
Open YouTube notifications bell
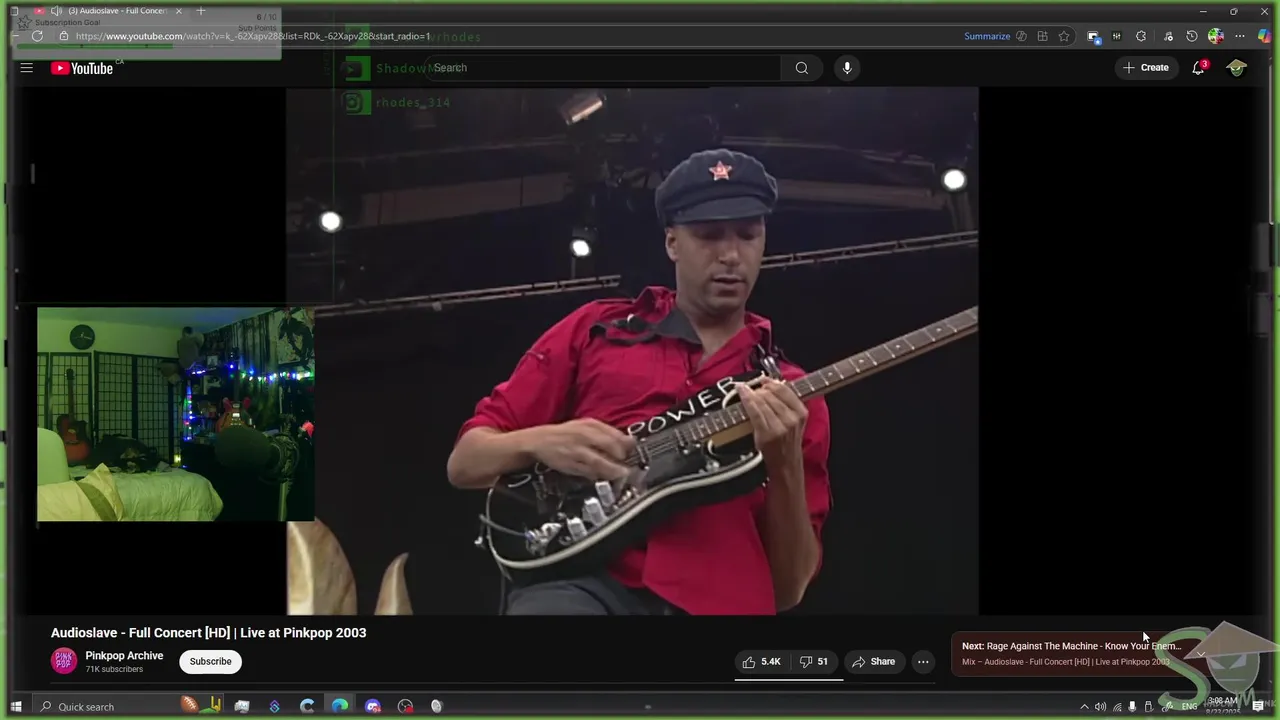(1199, 68)
